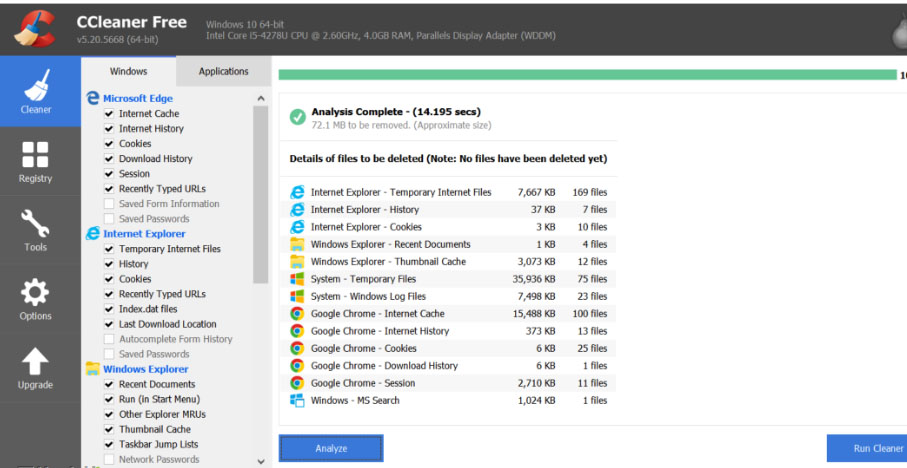Click the 169 files count
The width and height of the screenshot is (907, 468).
coord(590,192)
